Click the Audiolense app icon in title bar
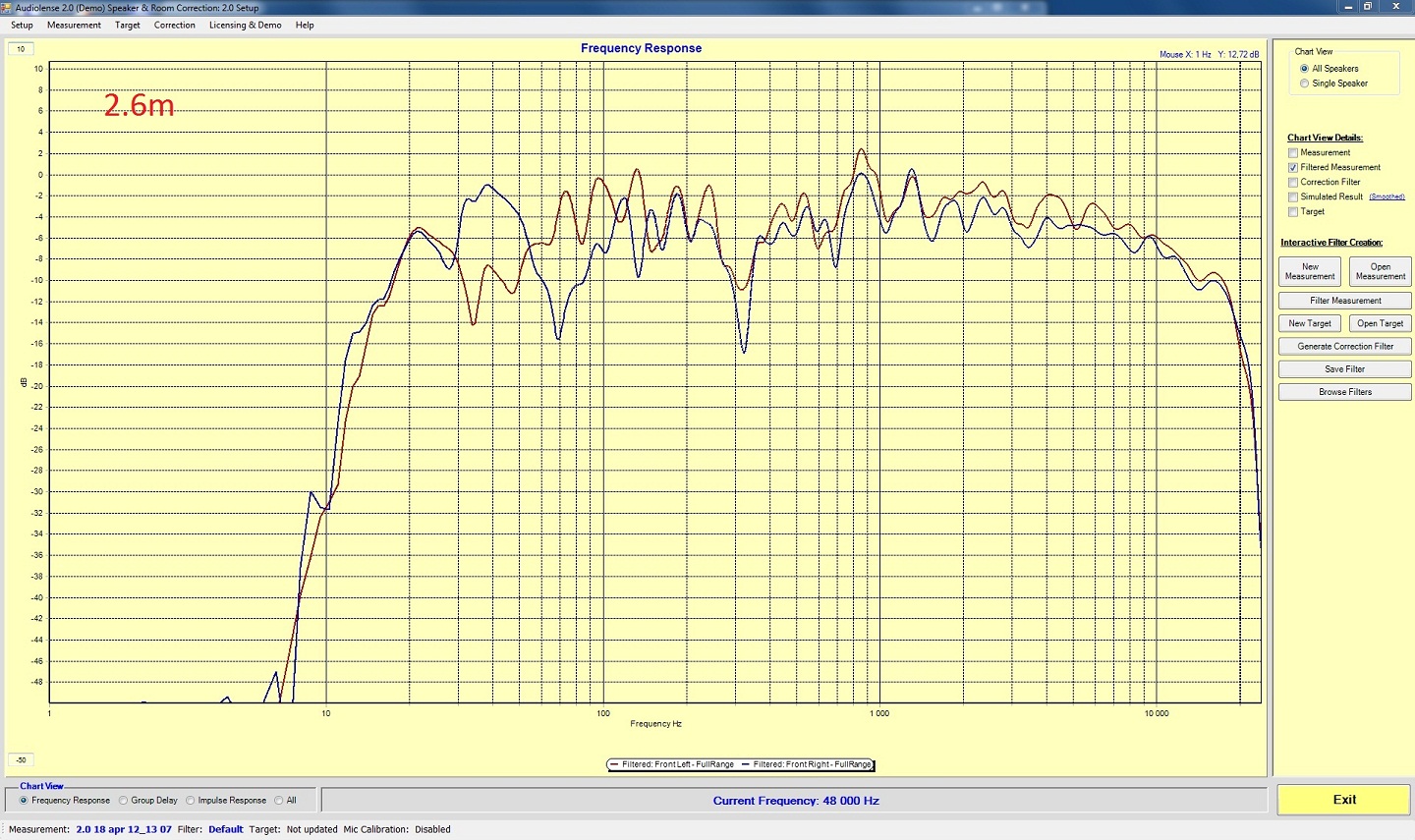The width and height of the screenshot is (1415, 840). tap(7, 7)
